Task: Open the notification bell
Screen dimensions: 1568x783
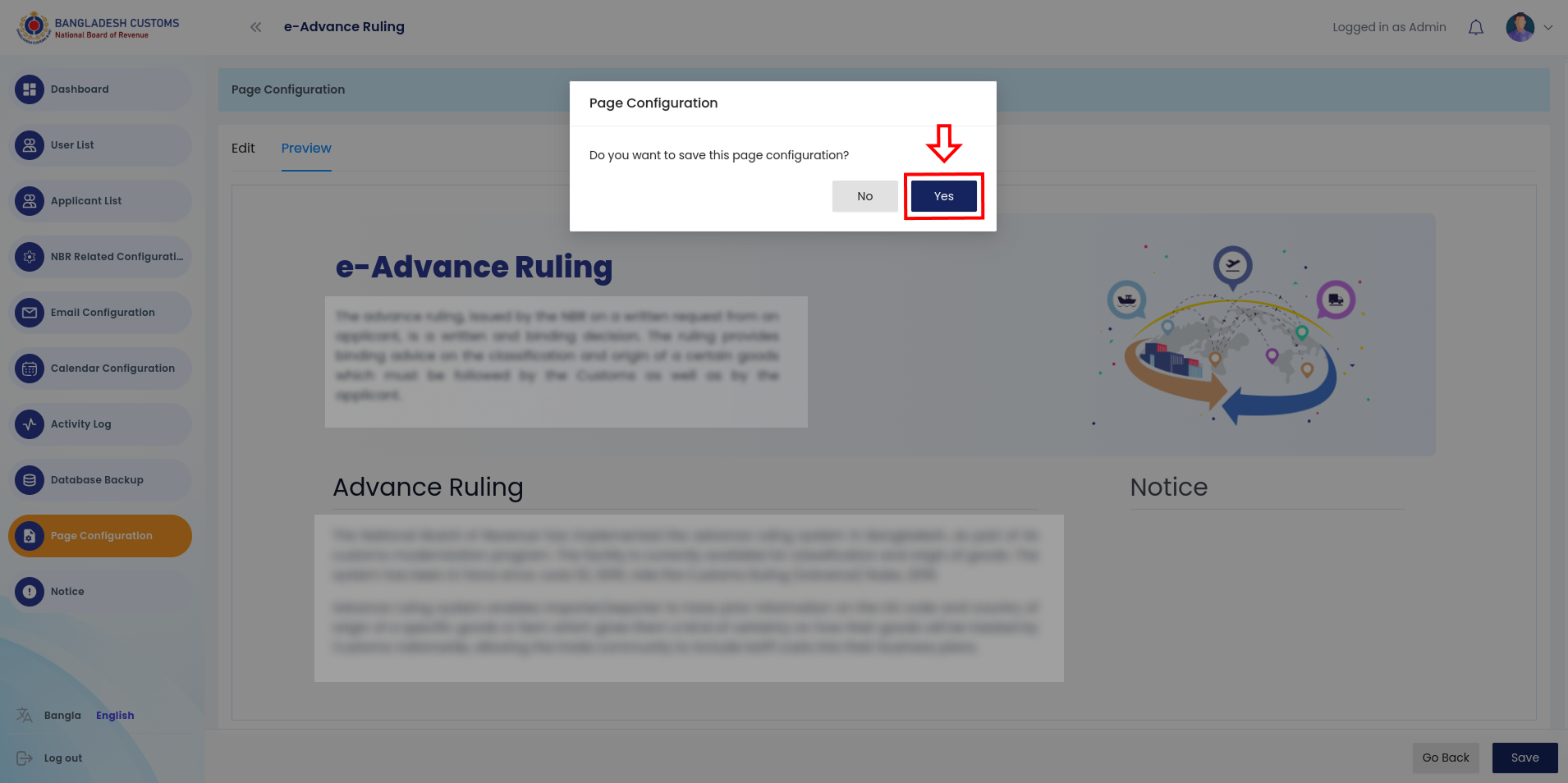Action: [1476, 27]
